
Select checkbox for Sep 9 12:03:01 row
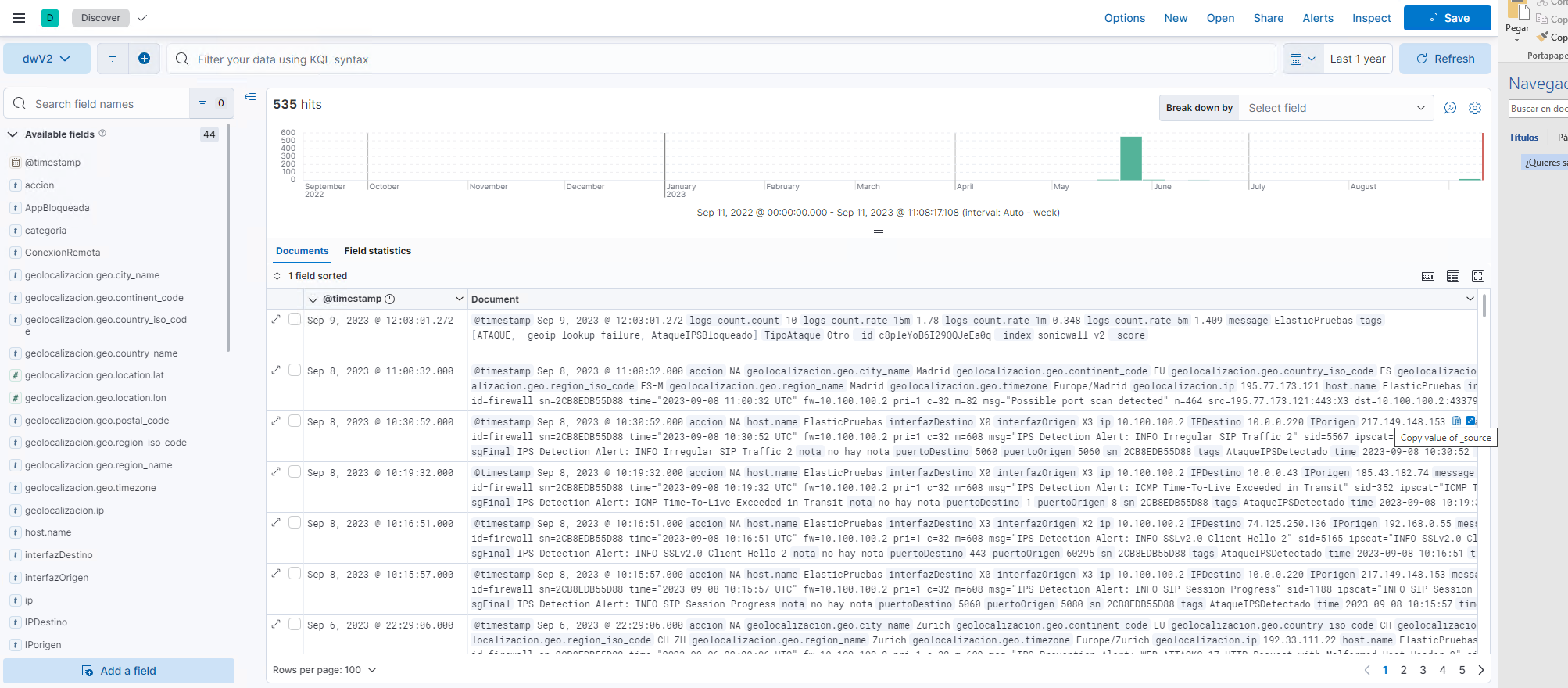coord(295,320)
